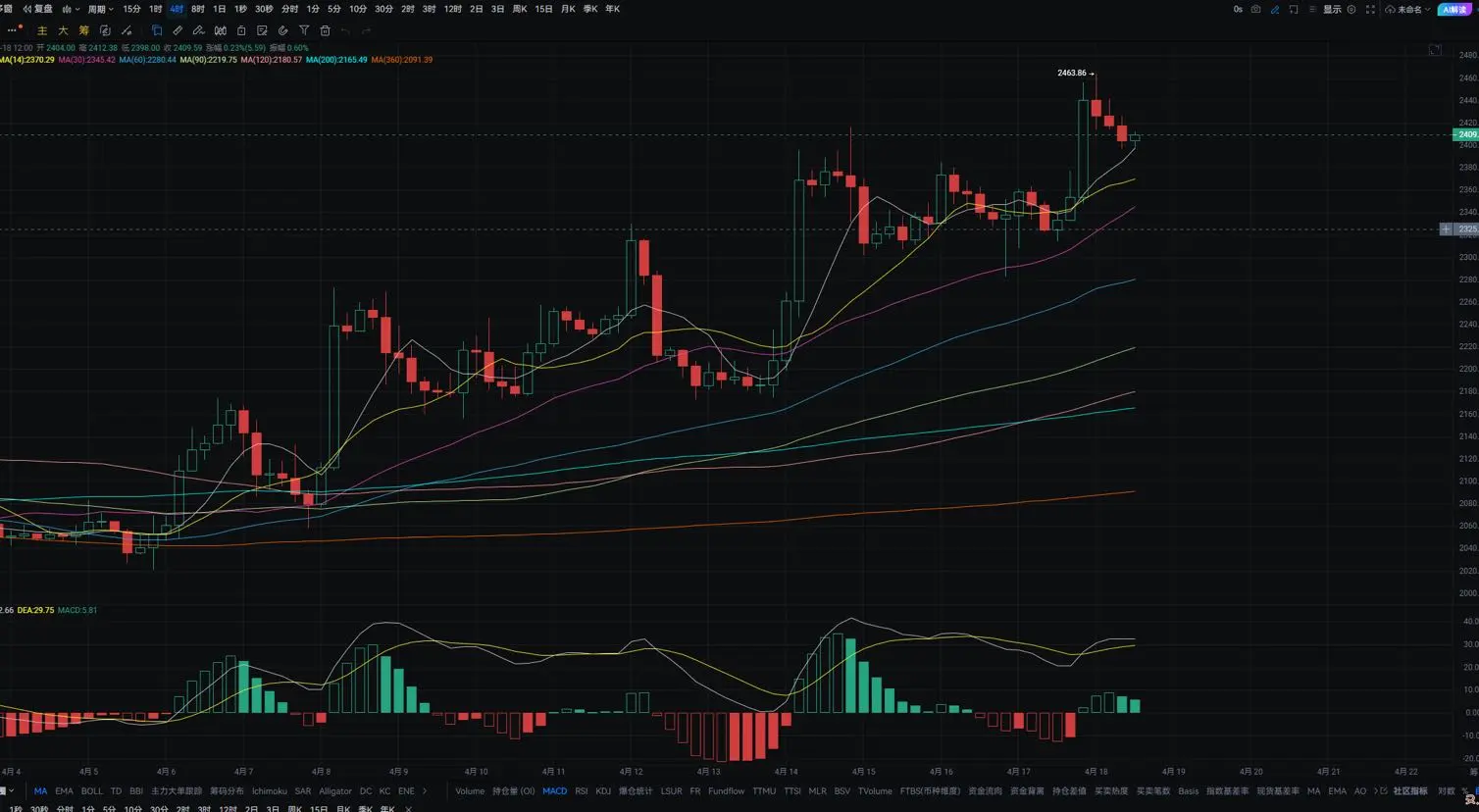
Task: Select the 分时 time-sharing view
Action: 289,9
